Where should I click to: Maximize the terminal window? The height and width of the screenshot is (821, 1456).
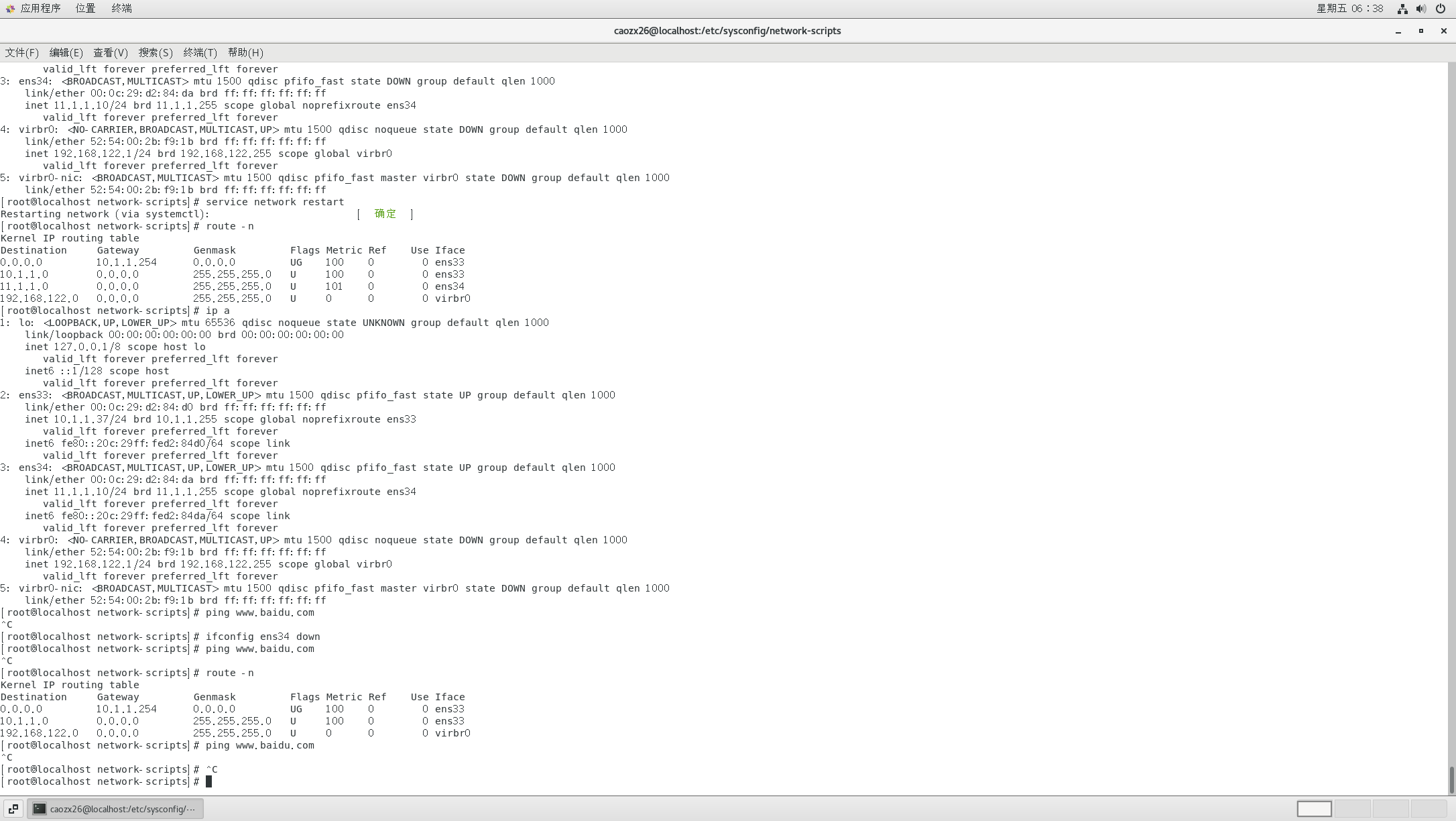pyautogui.click(x=1420, y=31)
